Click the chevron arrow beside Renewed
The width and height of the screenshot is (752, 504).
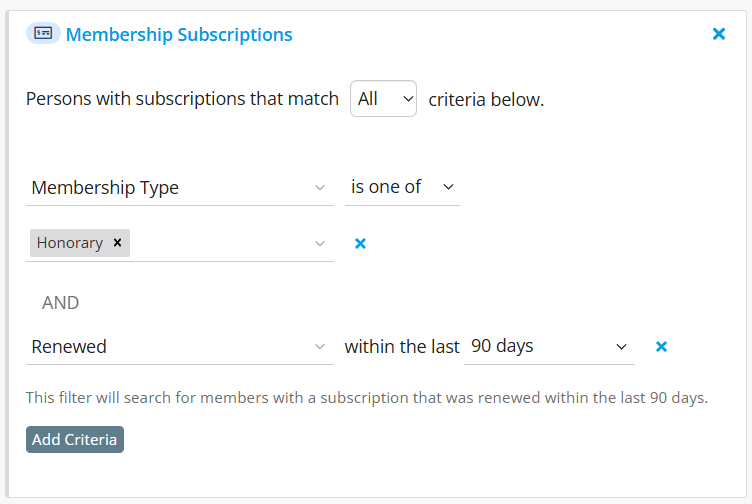pos(320,346)
